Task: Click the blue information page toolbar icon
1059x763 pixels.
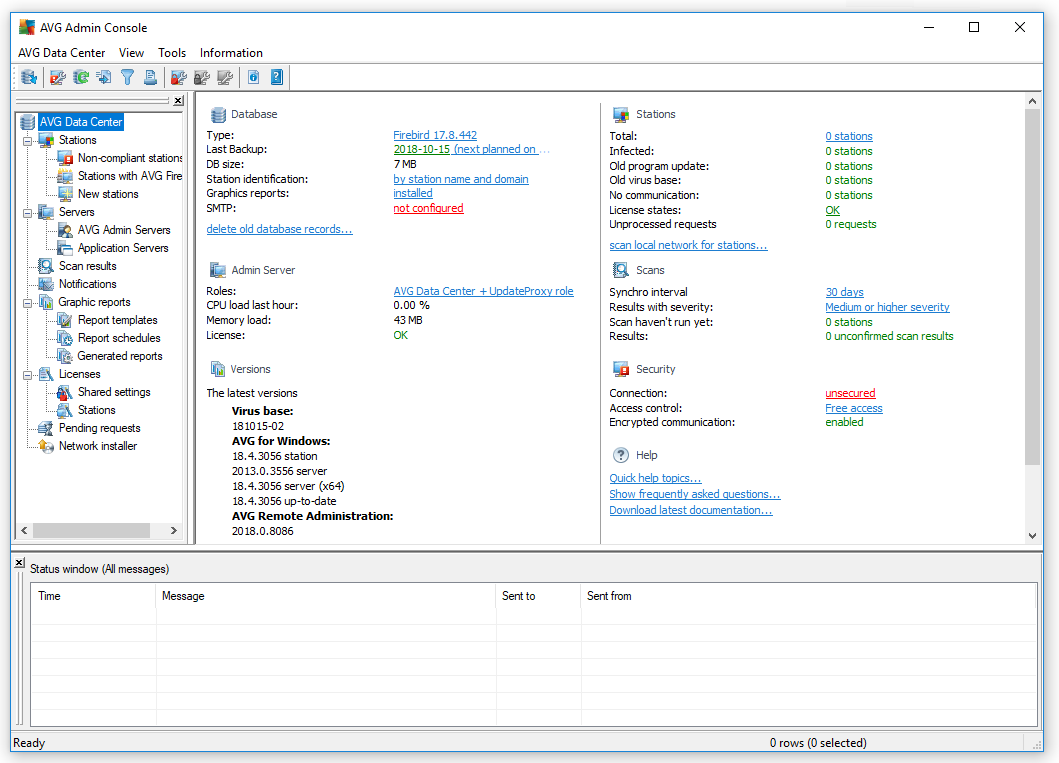Action: [x=253, y=78]
